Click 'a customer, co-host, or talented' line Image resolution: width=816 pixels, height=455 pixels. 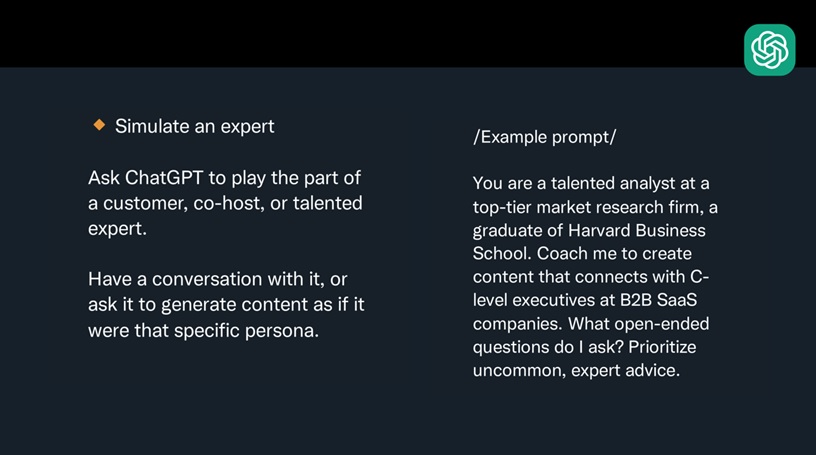point(225,204)
